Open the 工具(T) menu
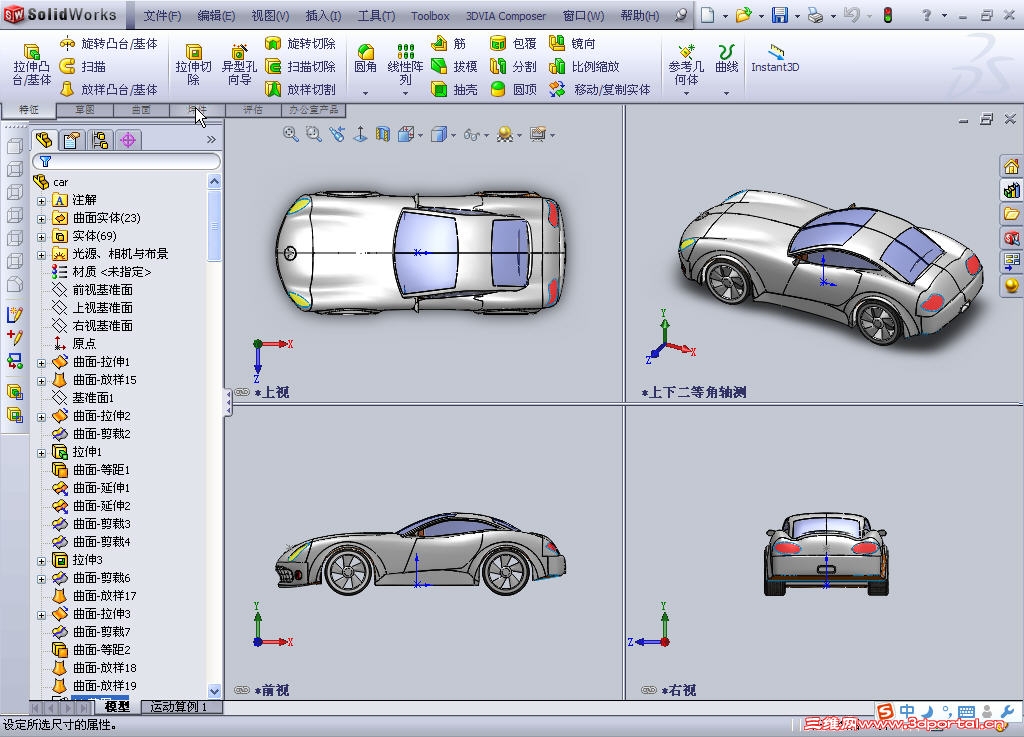Viewport: 1024px width, 737px height. (x=376, y=16)
